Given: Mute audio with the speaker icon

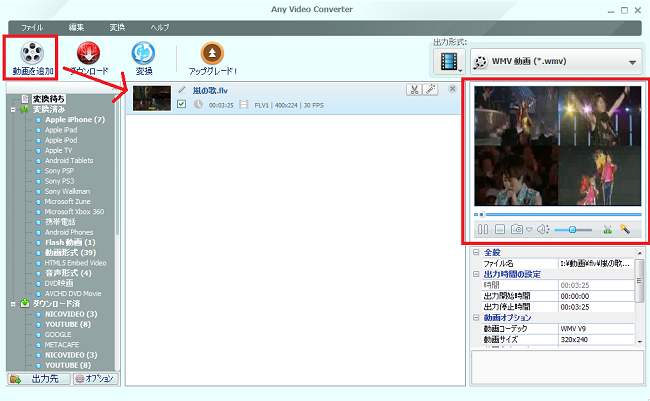Looking at the screenshot, I should point(543,229).
